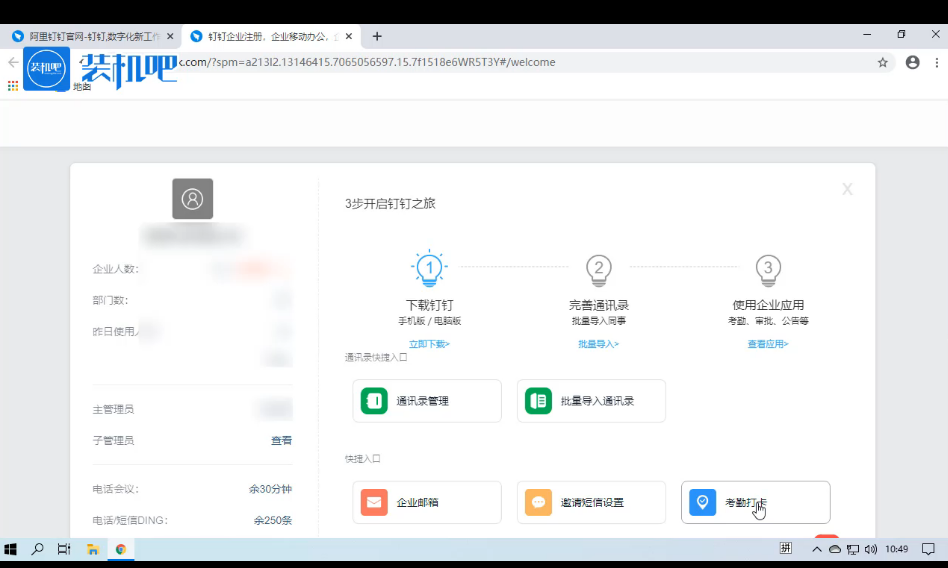Click the step 1 lightbulb icon

point(429,269)
